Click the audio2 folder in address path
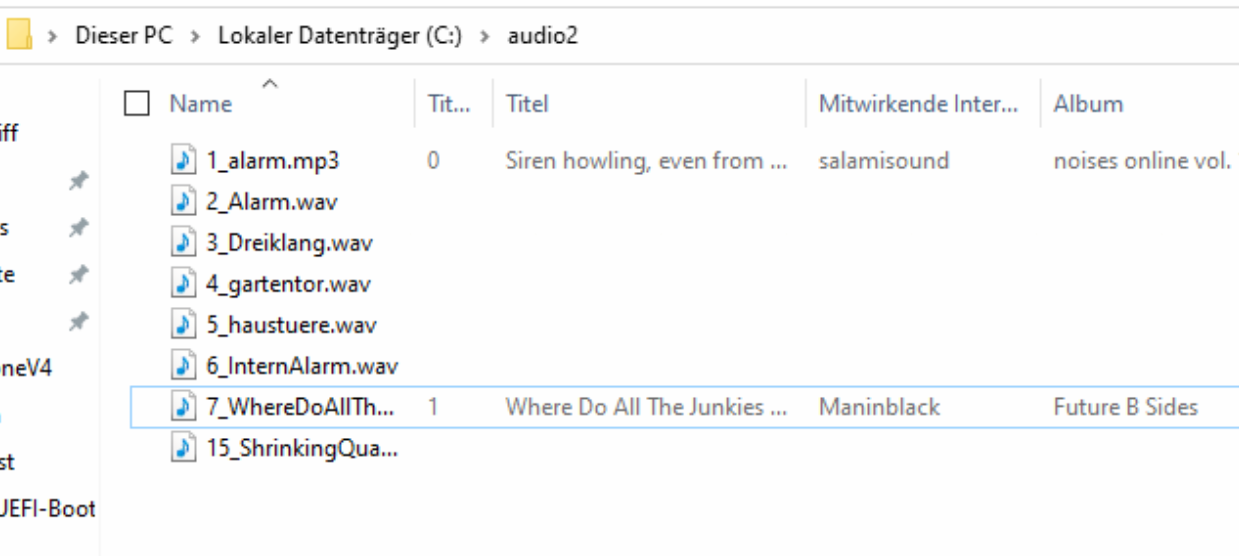Viewport: 1239px width, 556px height. pos(543,37)
